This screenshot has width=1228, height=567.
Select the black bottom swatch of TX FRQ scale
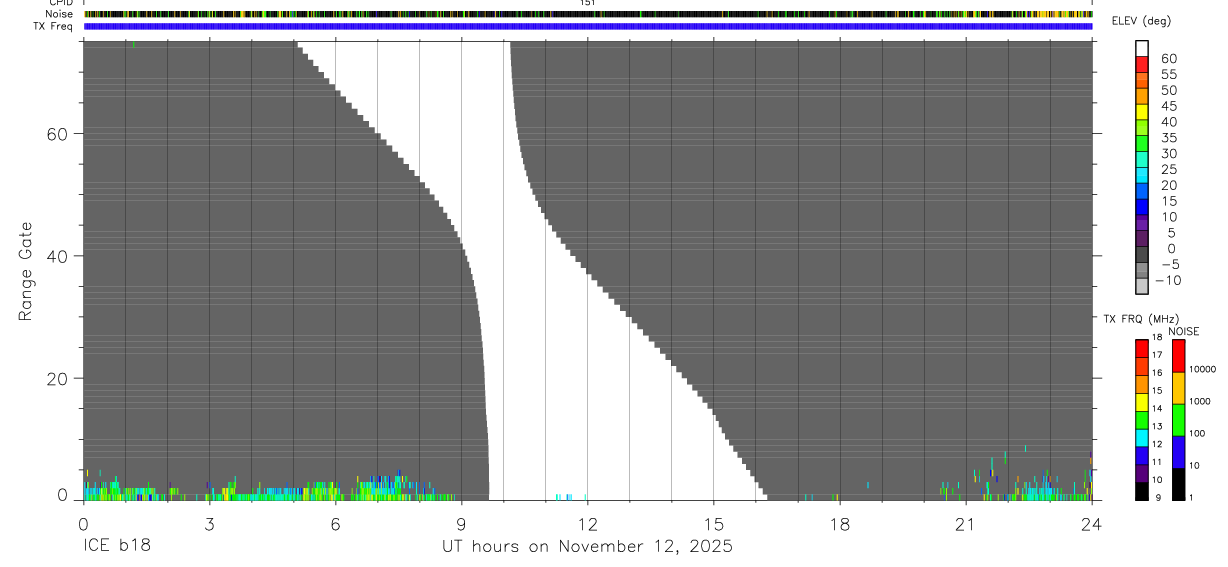[x=1142, y=491]
